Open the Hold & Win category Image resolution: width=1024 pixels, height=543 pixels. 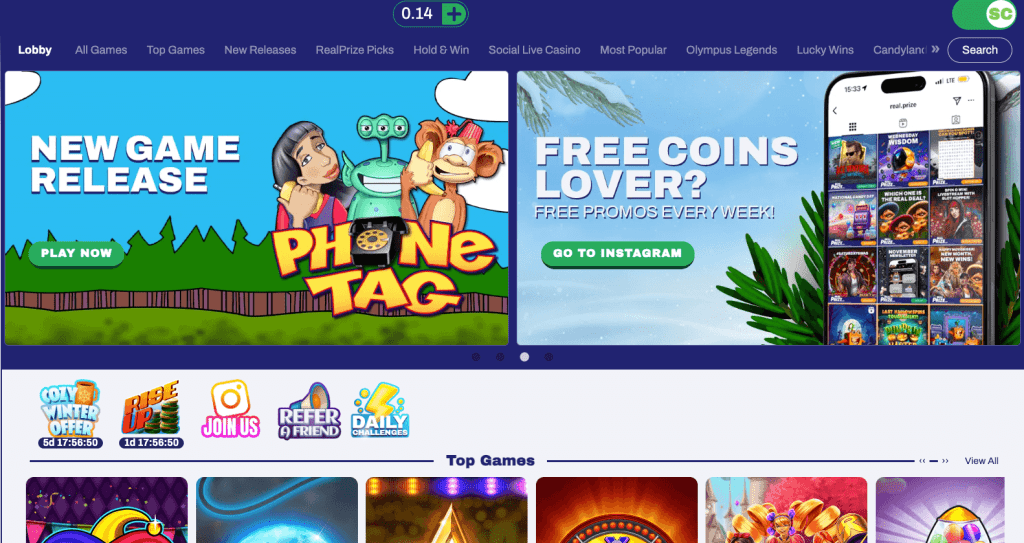(x=441, y=50)
